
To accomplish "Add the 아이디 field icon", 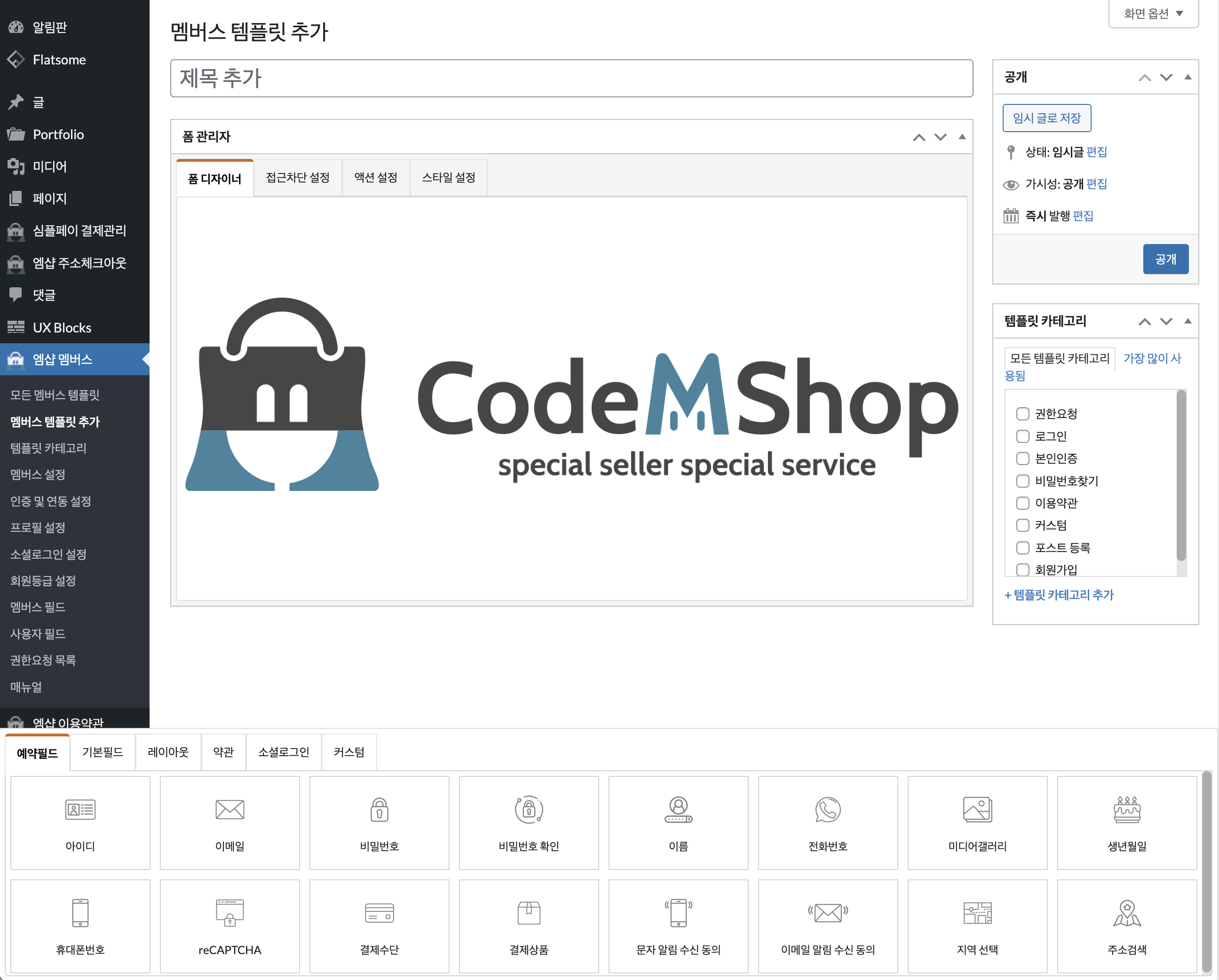I will (x=80, y=822).
